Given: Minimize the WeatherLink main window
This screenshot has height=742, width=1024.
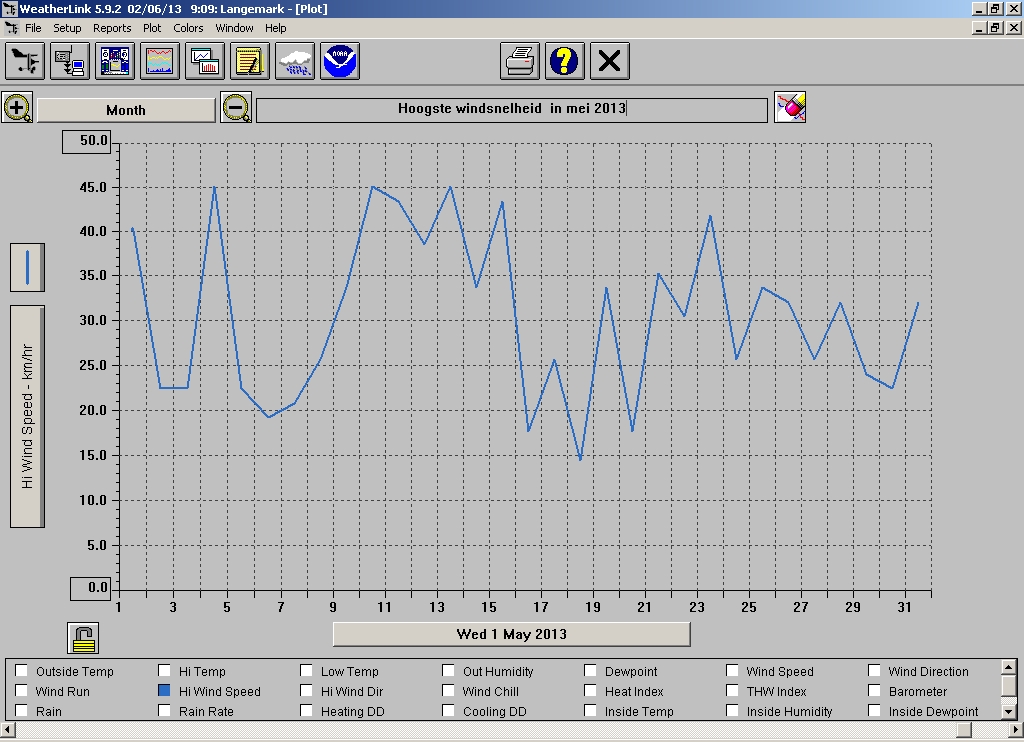Looking at the screenshot, I should point(979,8).
